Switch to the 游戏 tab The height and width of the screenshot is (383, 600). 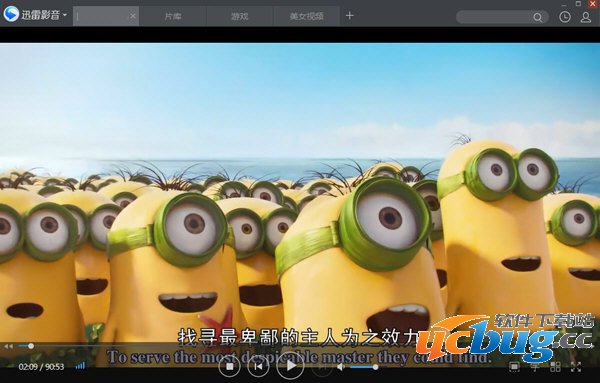pos(240,16)
